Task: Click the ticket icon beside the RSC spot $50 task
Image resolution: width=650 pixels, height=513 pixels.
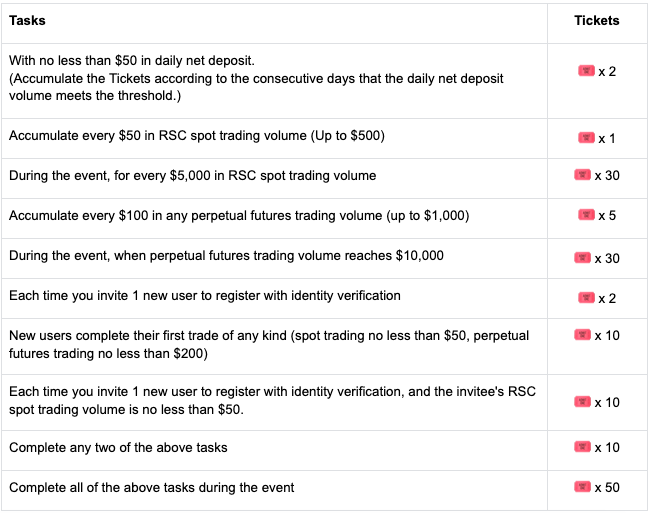Action: click(x=586, y=137)
